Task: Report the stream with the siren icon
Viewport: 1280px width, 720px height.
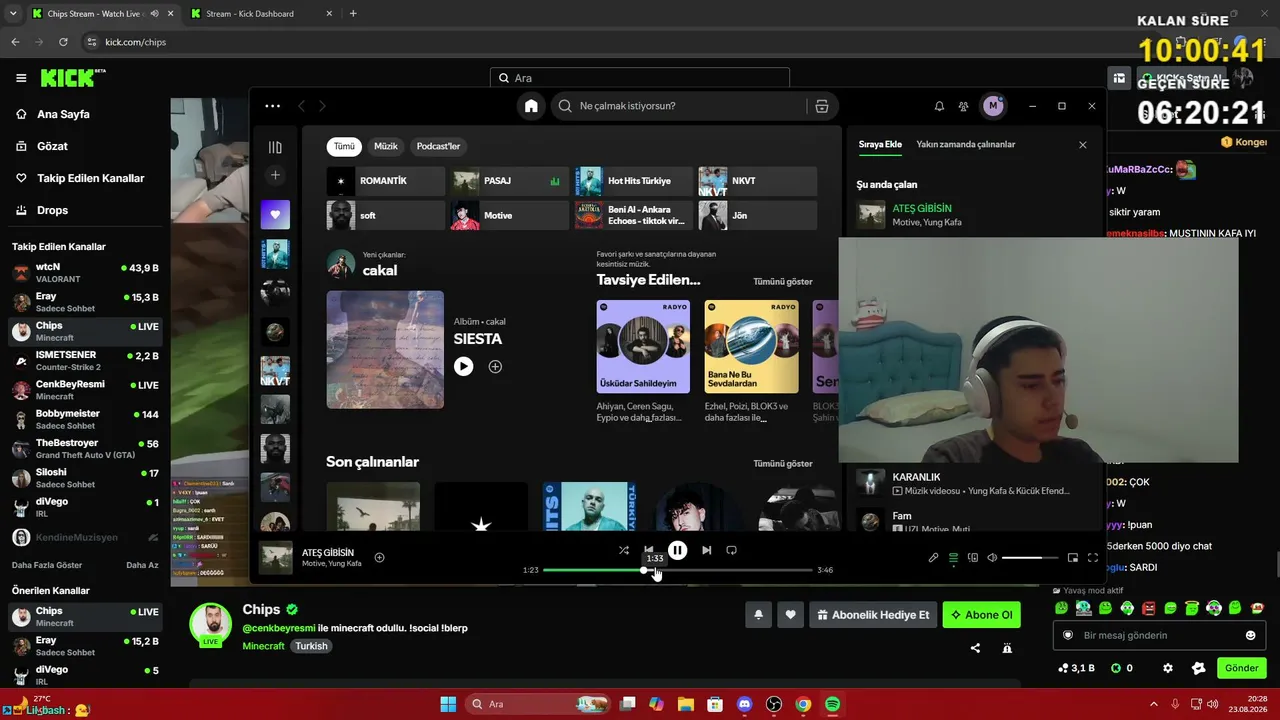Action: pyautogui.click(x=1007, y=648)
